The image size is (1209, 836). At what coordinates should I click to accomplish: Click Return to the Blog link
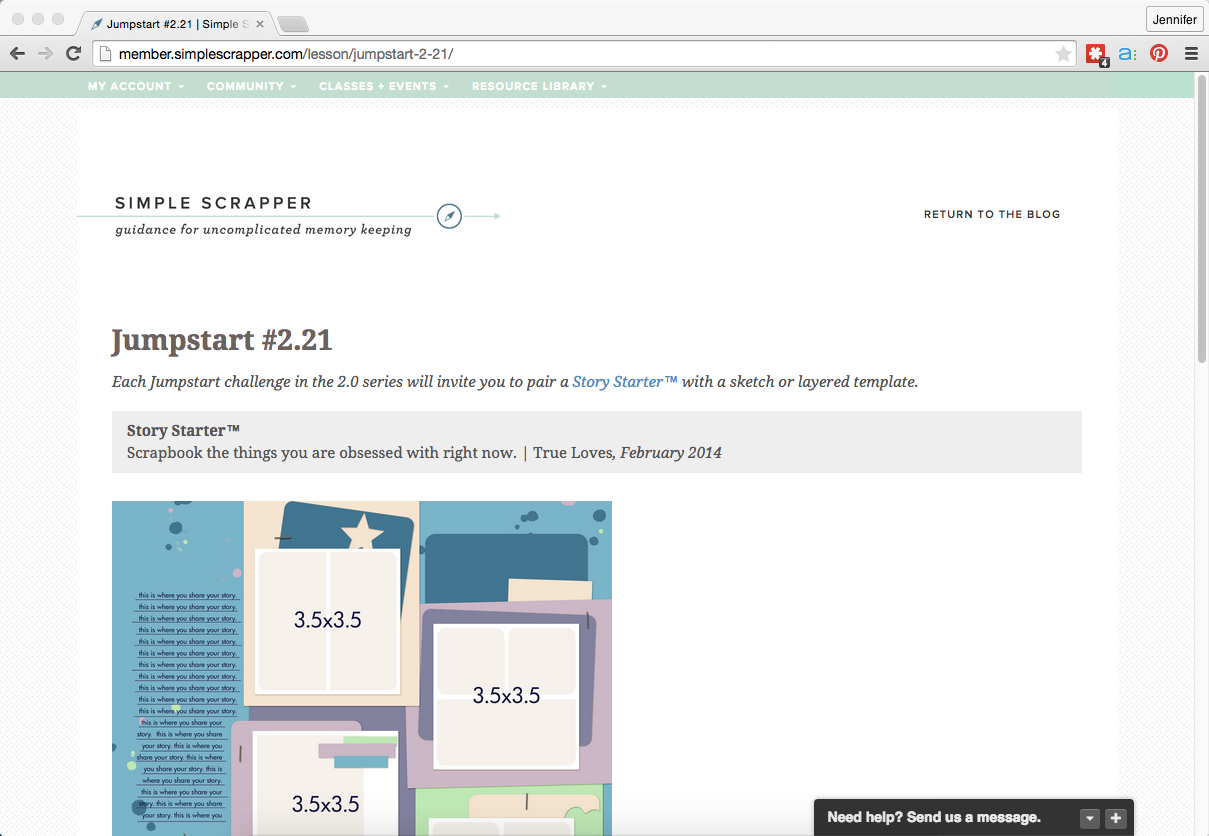[991, 214]
